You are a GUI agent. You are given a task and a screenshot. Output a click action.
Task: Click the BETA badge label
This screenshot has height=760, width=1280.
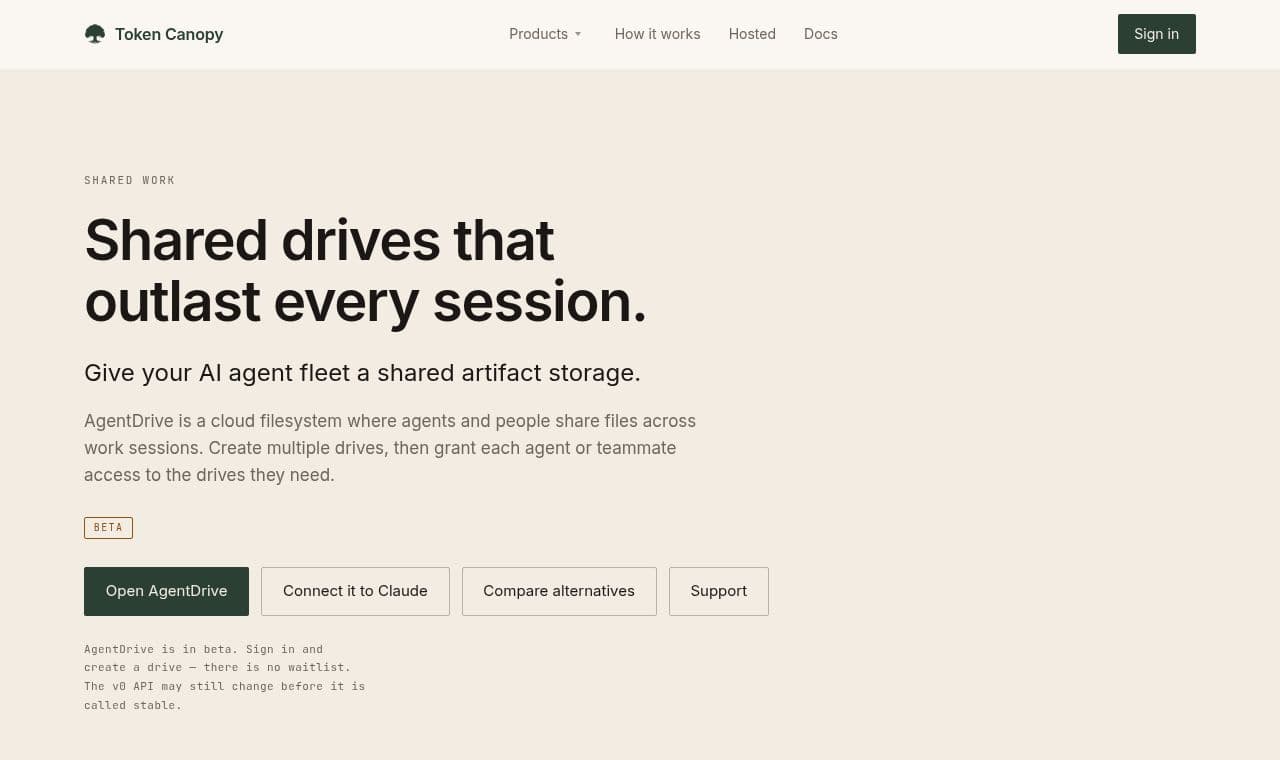click(x=108, y=528)
